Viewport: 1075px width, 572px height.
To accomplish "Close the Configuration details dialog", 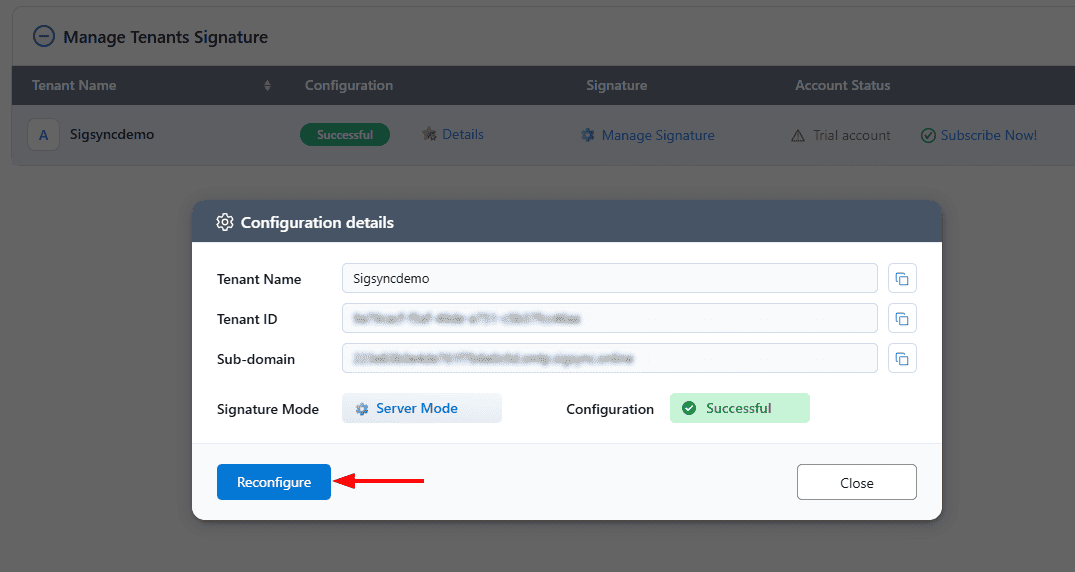I will (x=856, y=482).
